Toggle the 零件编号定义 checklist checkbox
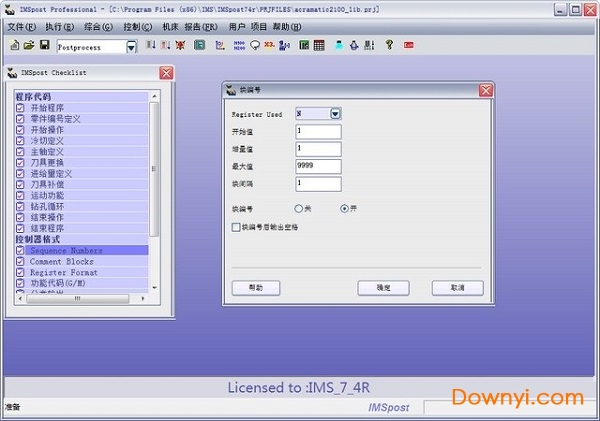 pos(20,119)
